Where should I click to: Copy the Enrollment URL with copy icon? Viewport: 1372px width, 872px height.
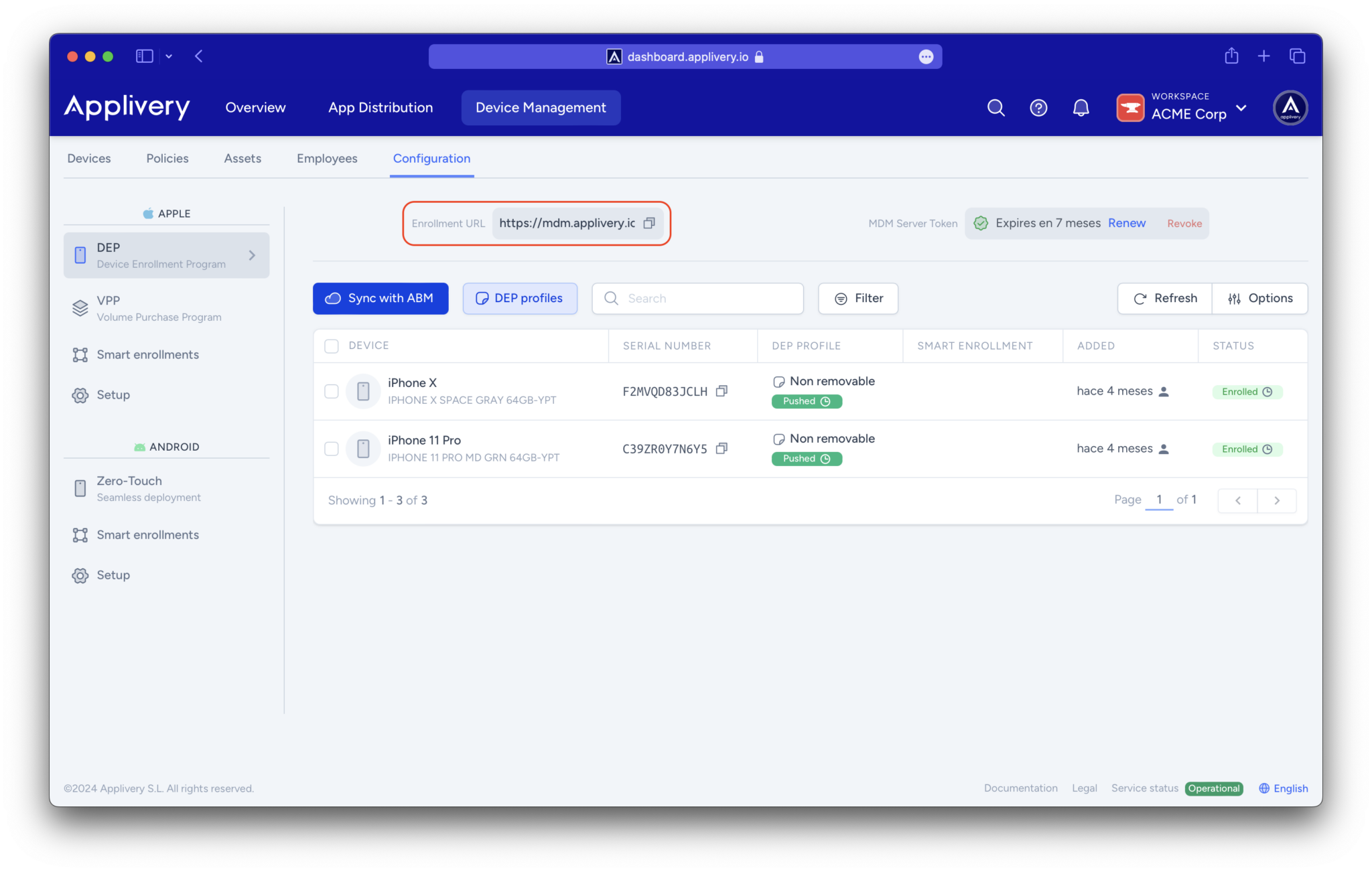click(x=648, y=223)
